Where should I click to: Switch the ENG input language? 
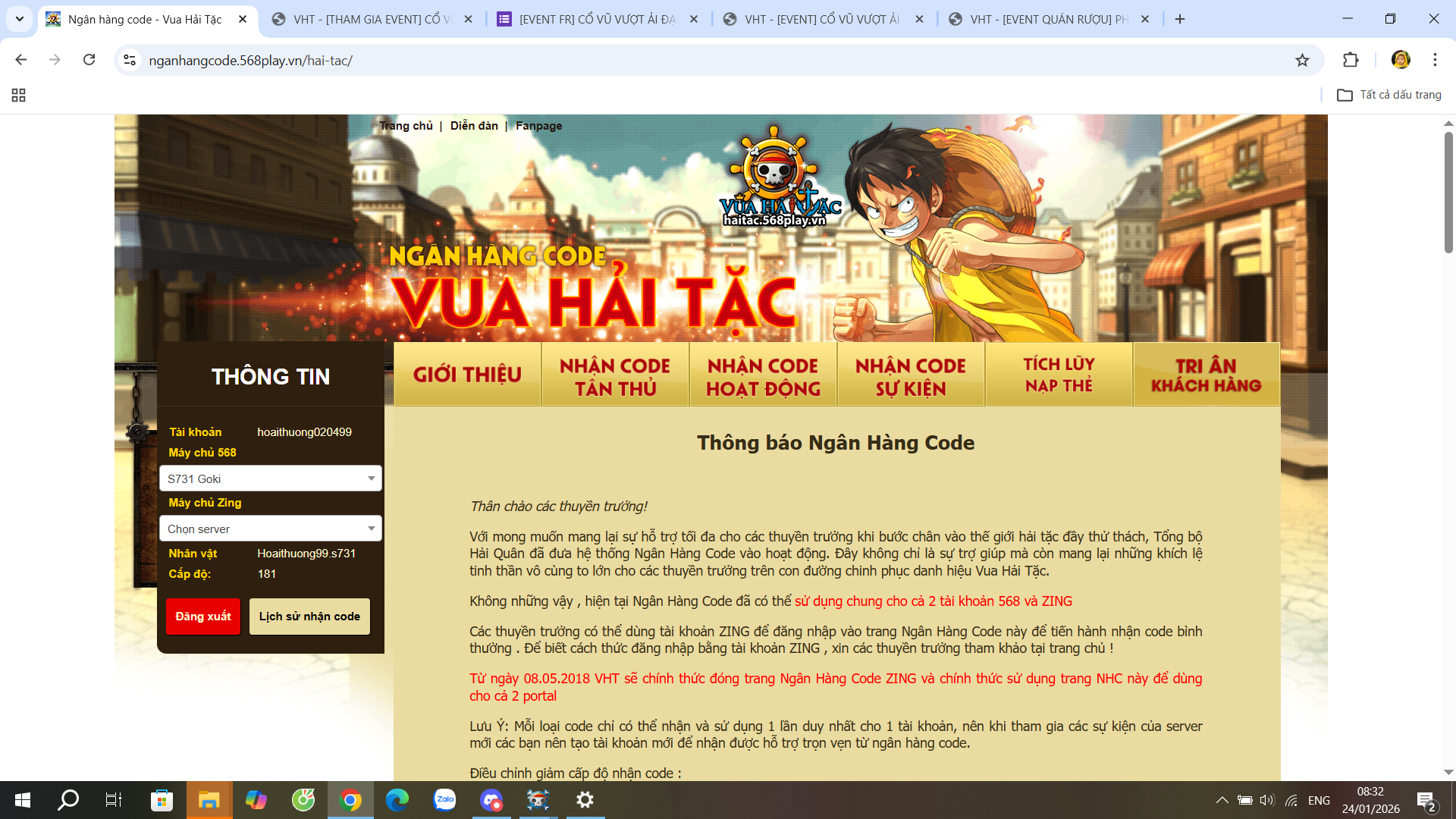click(x=1319, y=800)
